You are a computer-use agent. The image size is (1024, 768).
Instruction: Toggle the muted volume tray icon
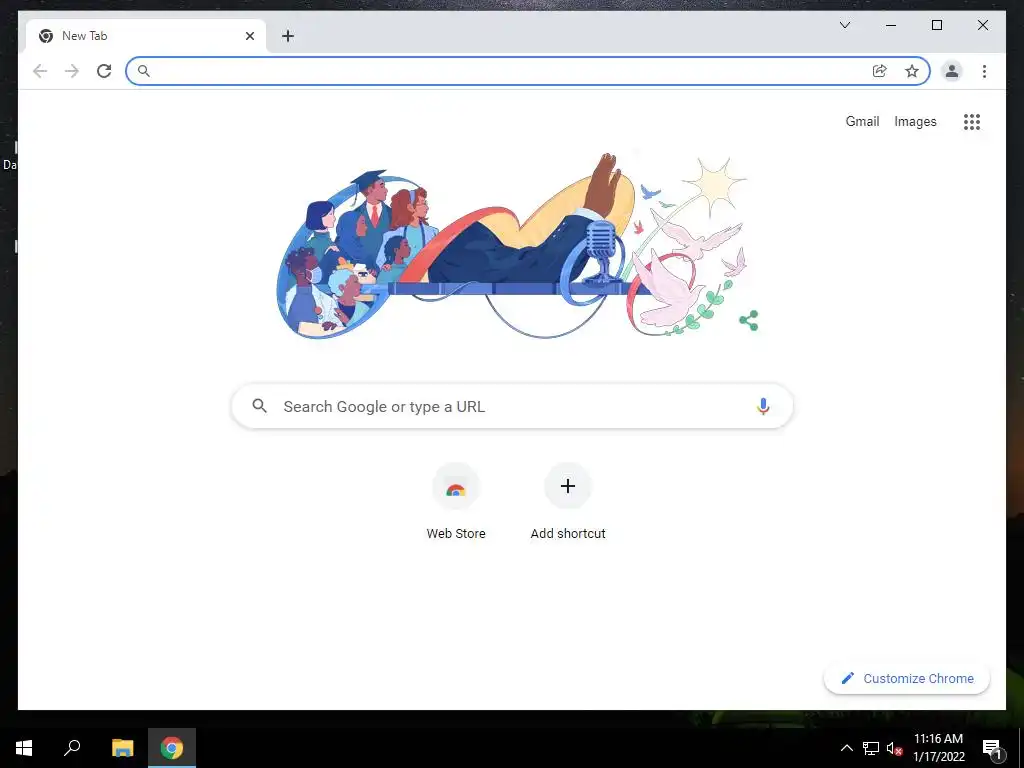[895, 748]
